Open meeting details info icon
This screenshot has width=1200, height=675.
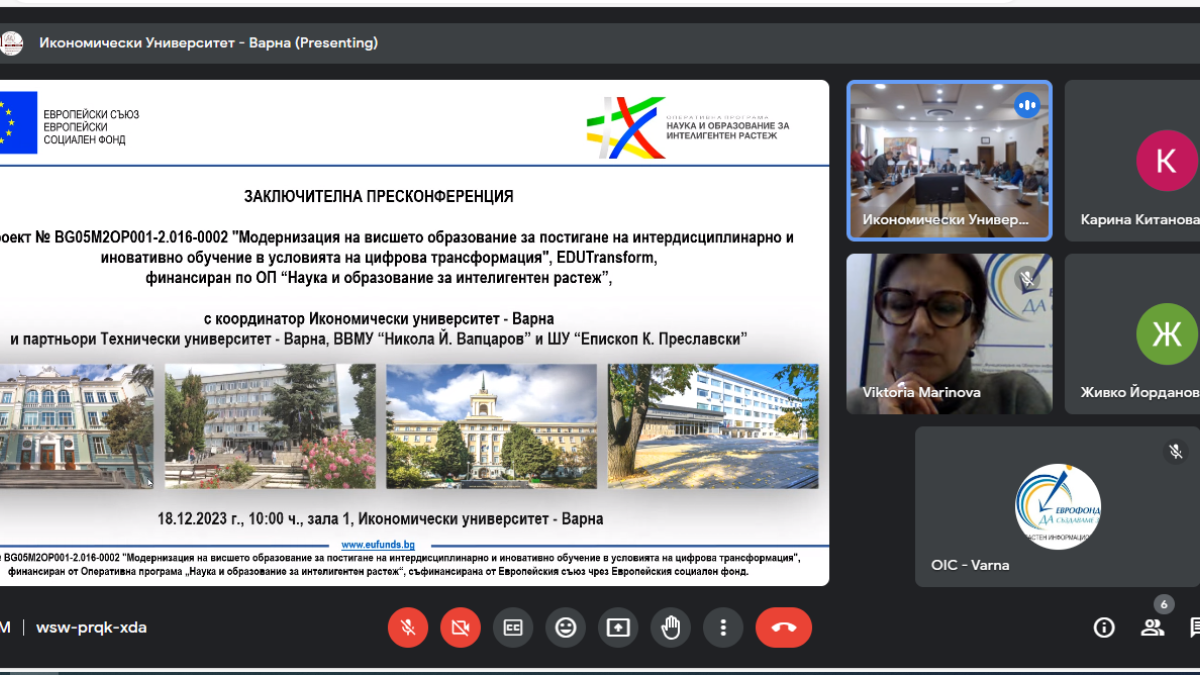pyautogui.click(x=1104, y=627)
